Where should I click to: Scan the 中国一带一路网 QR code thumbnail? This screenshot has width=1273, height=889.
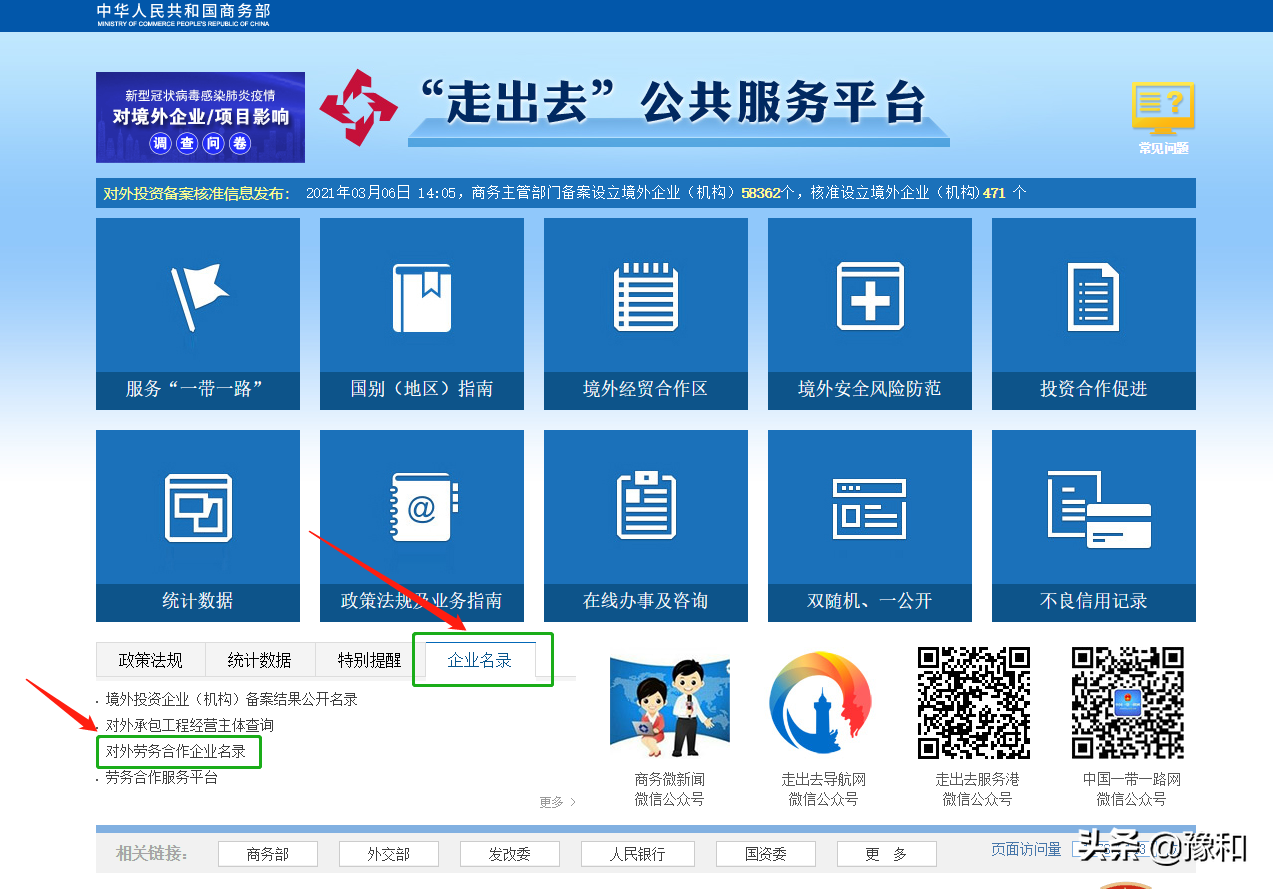click(x=1127, y=703)
